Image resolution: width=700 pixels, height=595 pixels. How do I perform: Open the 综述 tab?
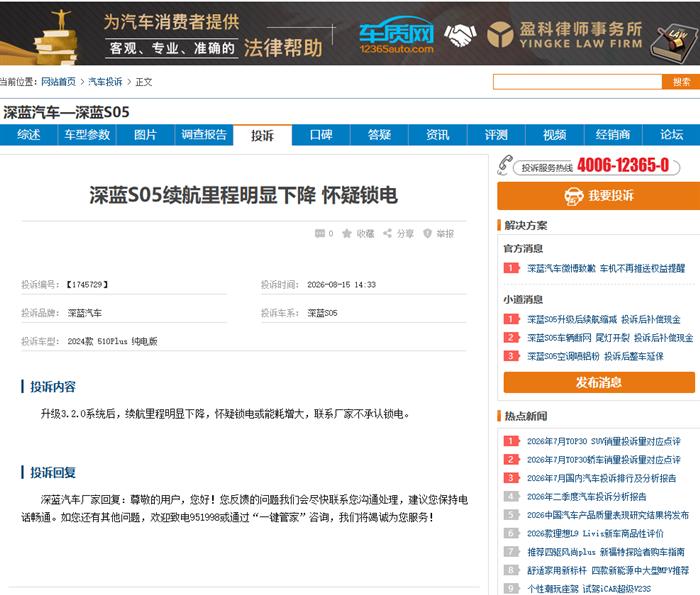(29, 135)
